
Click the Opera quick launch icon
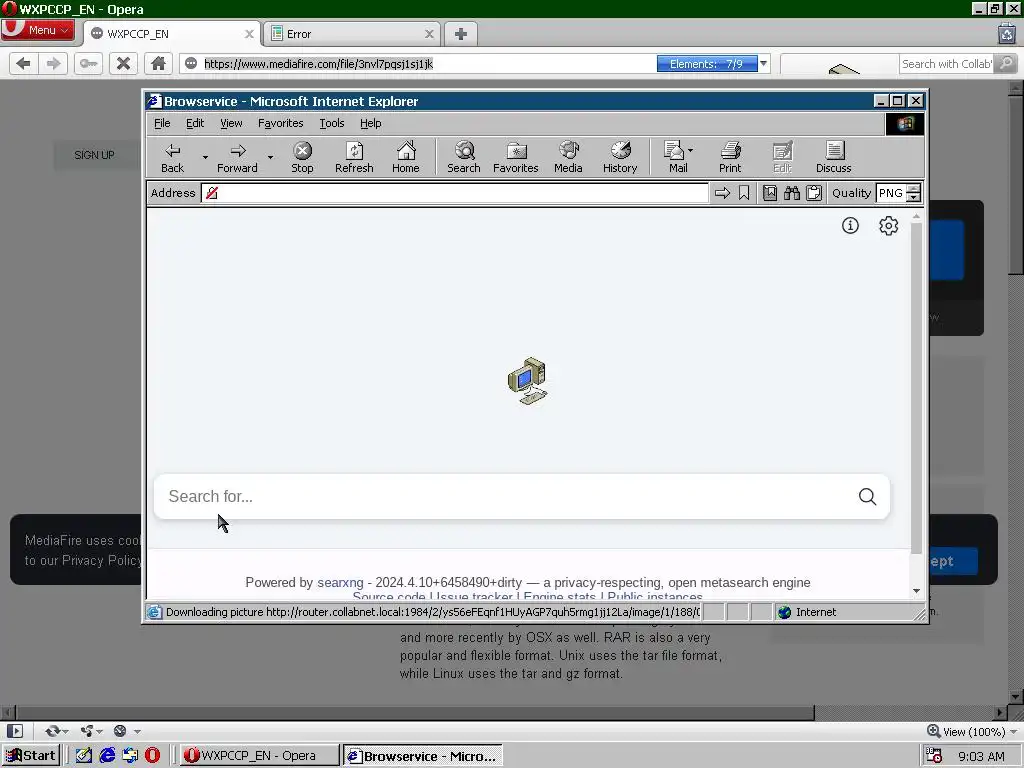(x=152, y=756)
